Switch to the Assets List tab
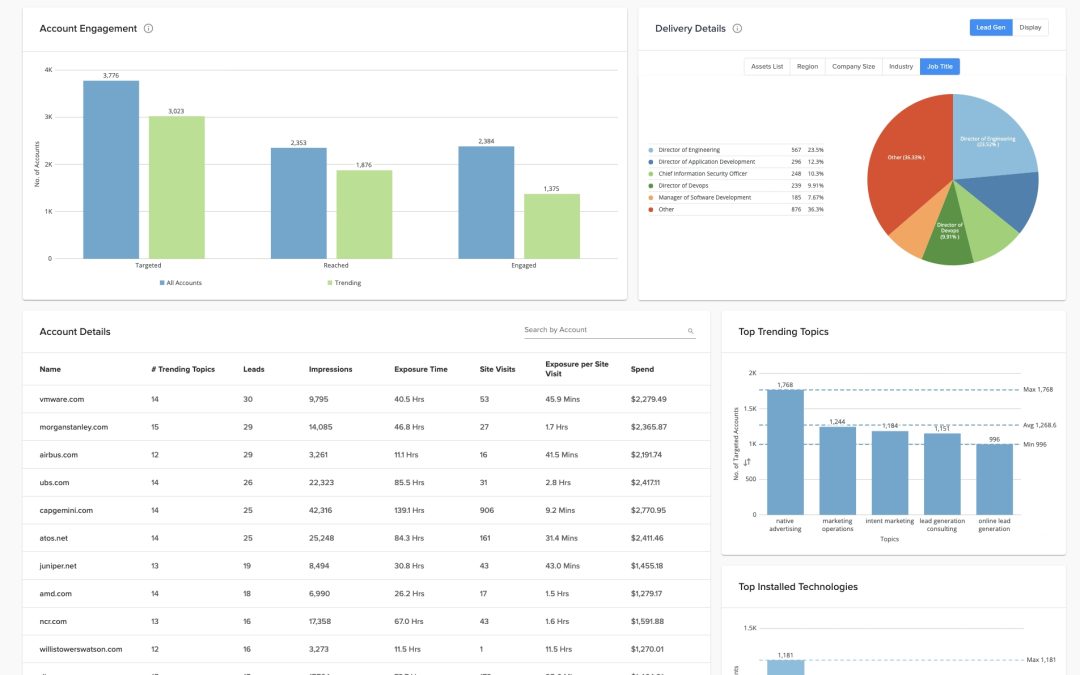Viewport: 1080px width, 675px height. coord(767,67)
